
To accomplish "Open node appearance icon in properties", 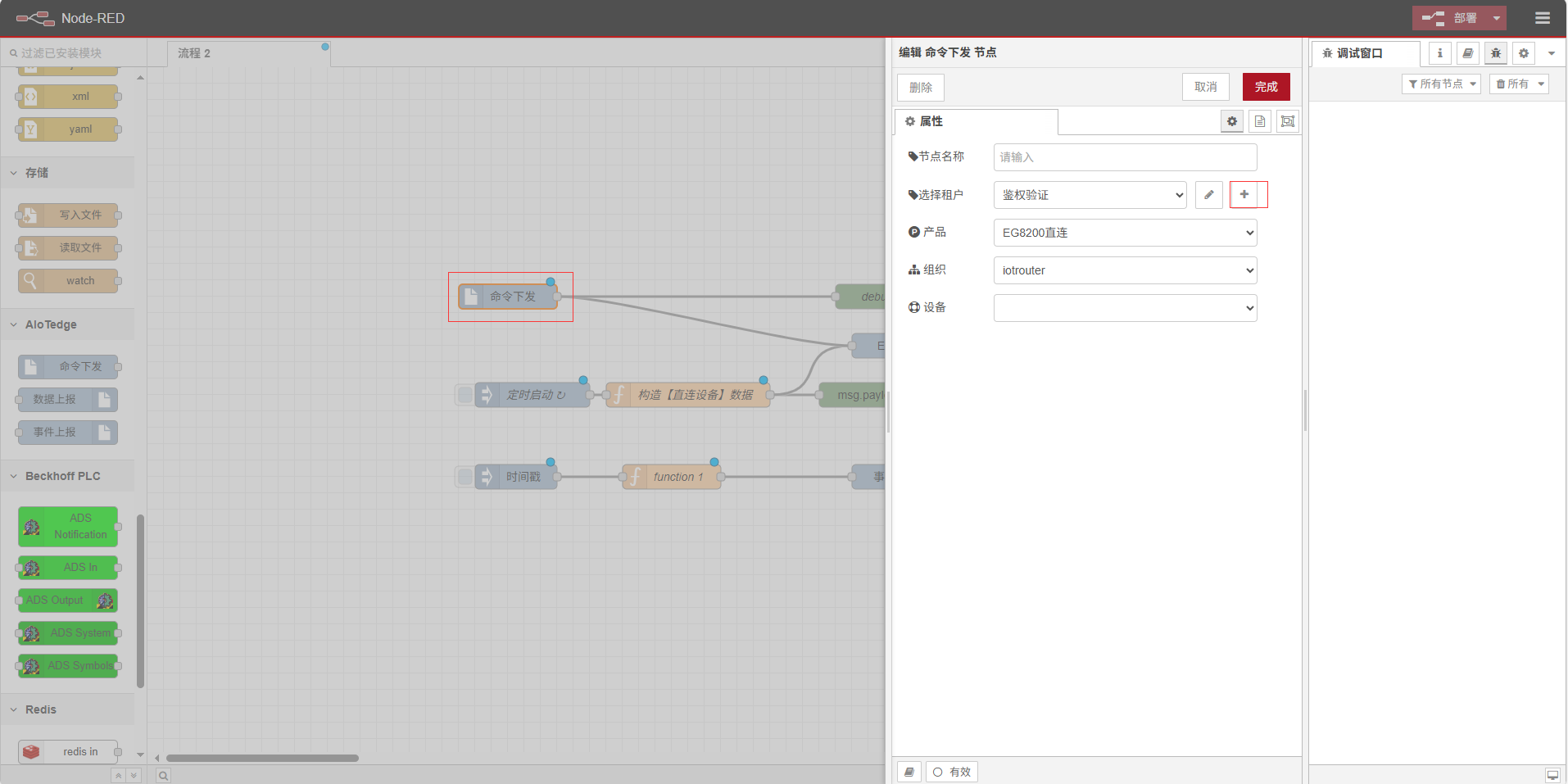I will [x=1288, y=121].
